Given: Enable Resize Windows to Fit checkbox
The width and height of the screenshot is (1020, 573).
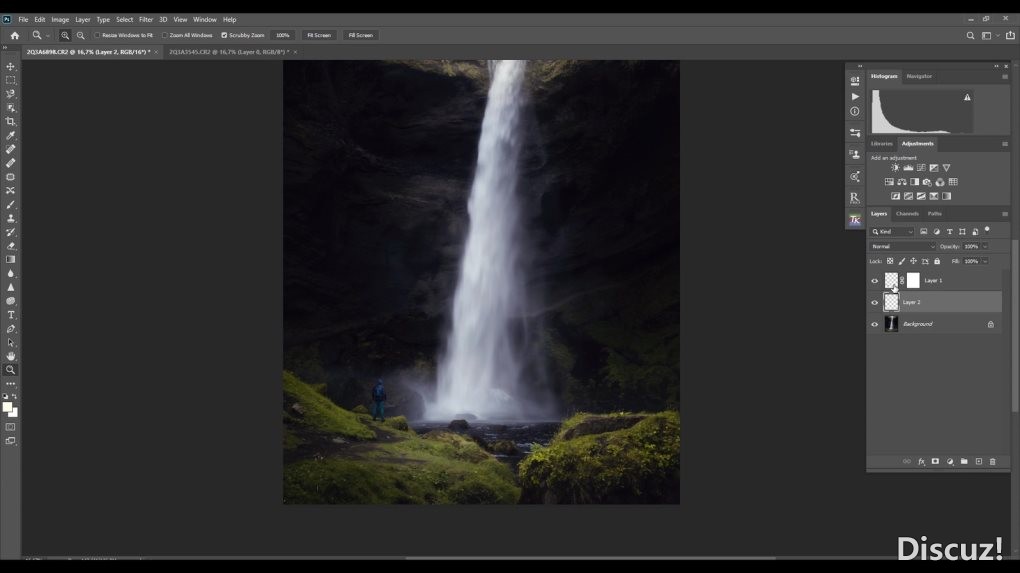Looking at the screenshot, I should [x=98, y=35].
